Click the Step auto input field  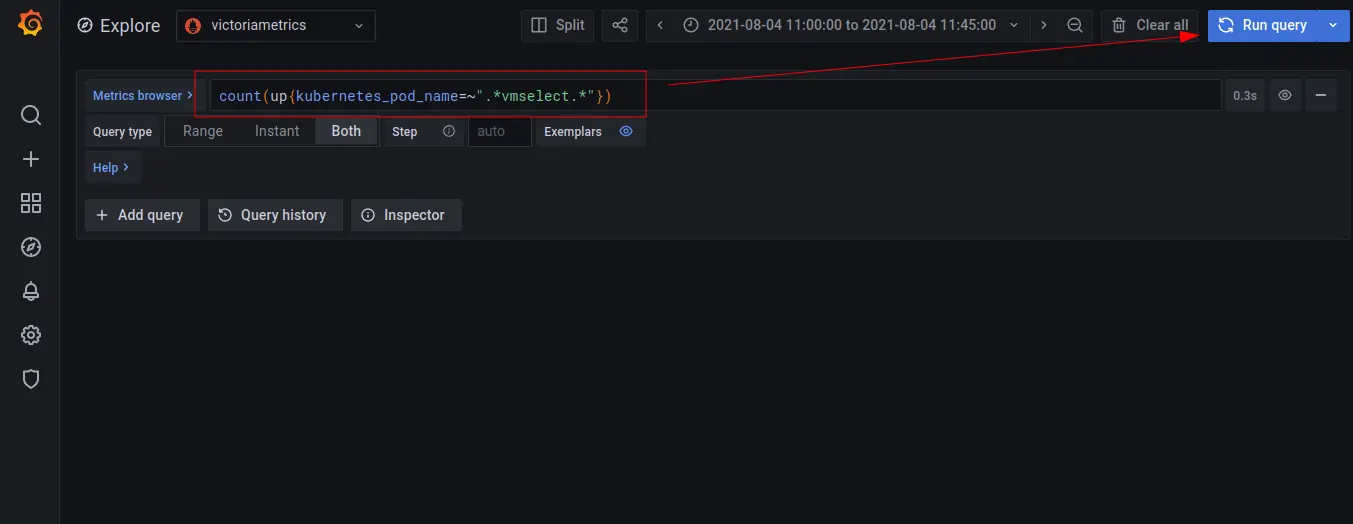coord(499,131)
